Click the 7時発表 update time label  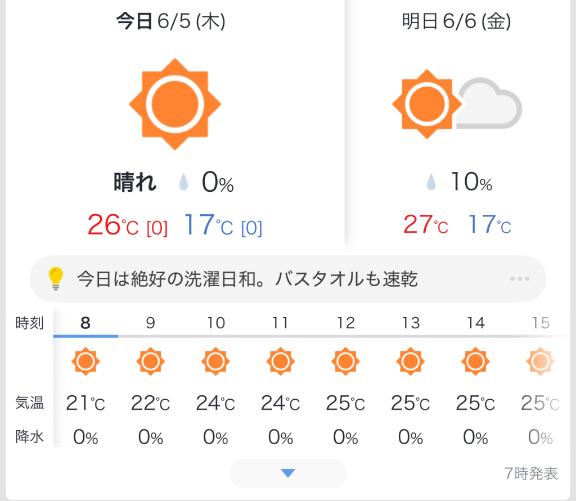point(531,473)
